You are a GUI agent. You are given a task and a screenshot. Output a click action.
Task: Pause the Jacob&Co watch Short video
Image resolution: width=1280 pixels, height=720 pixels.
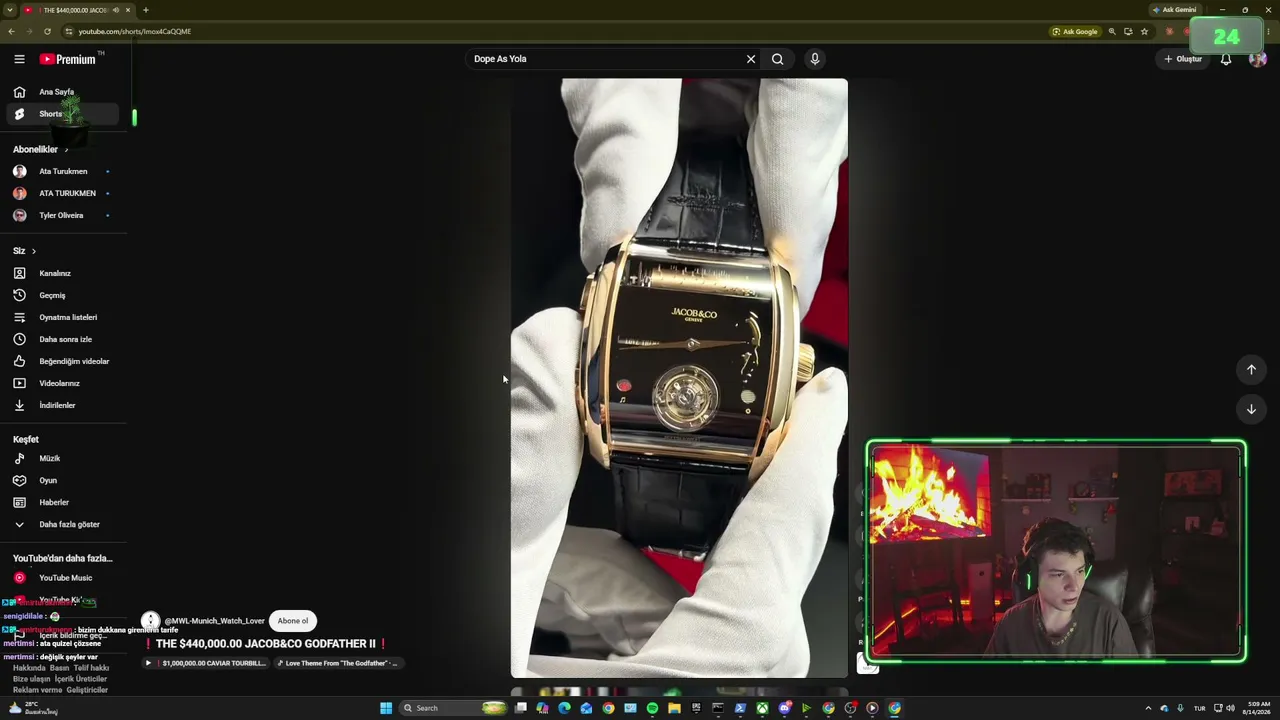(679, 378)
